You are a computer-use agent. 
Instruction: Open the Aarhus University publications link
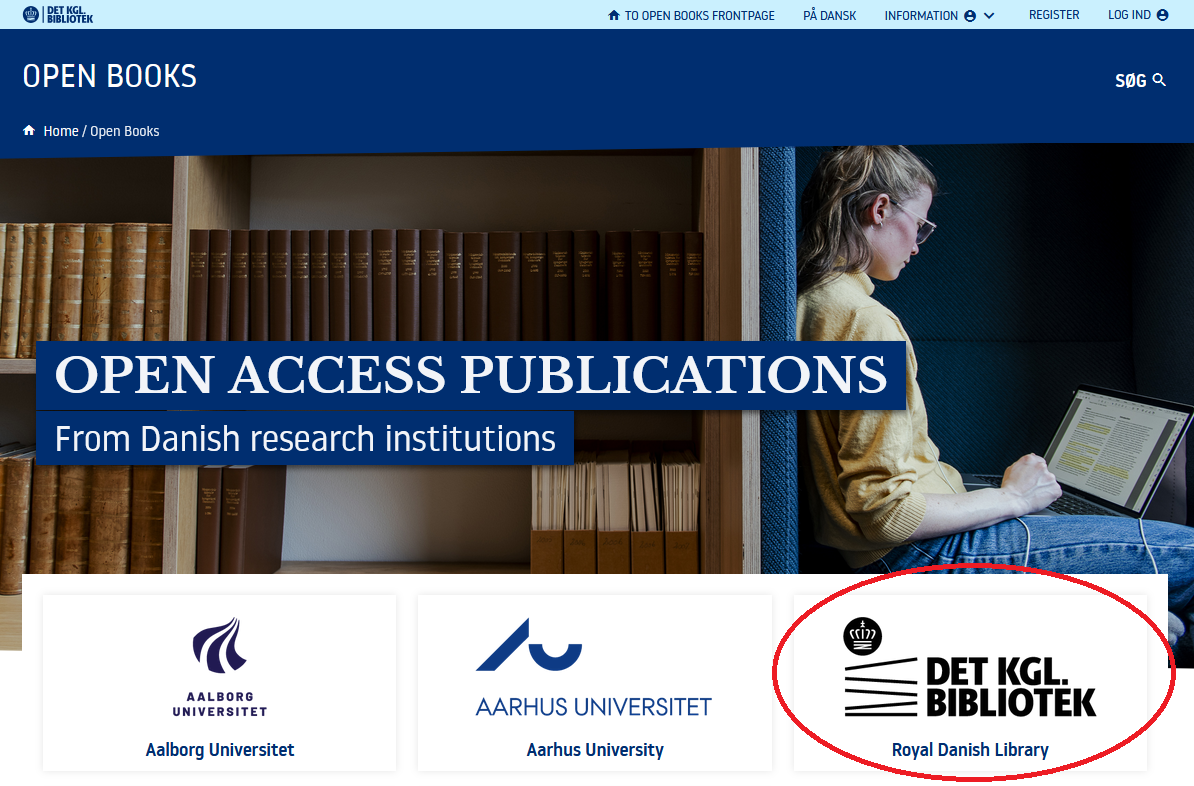pos(595,749)
